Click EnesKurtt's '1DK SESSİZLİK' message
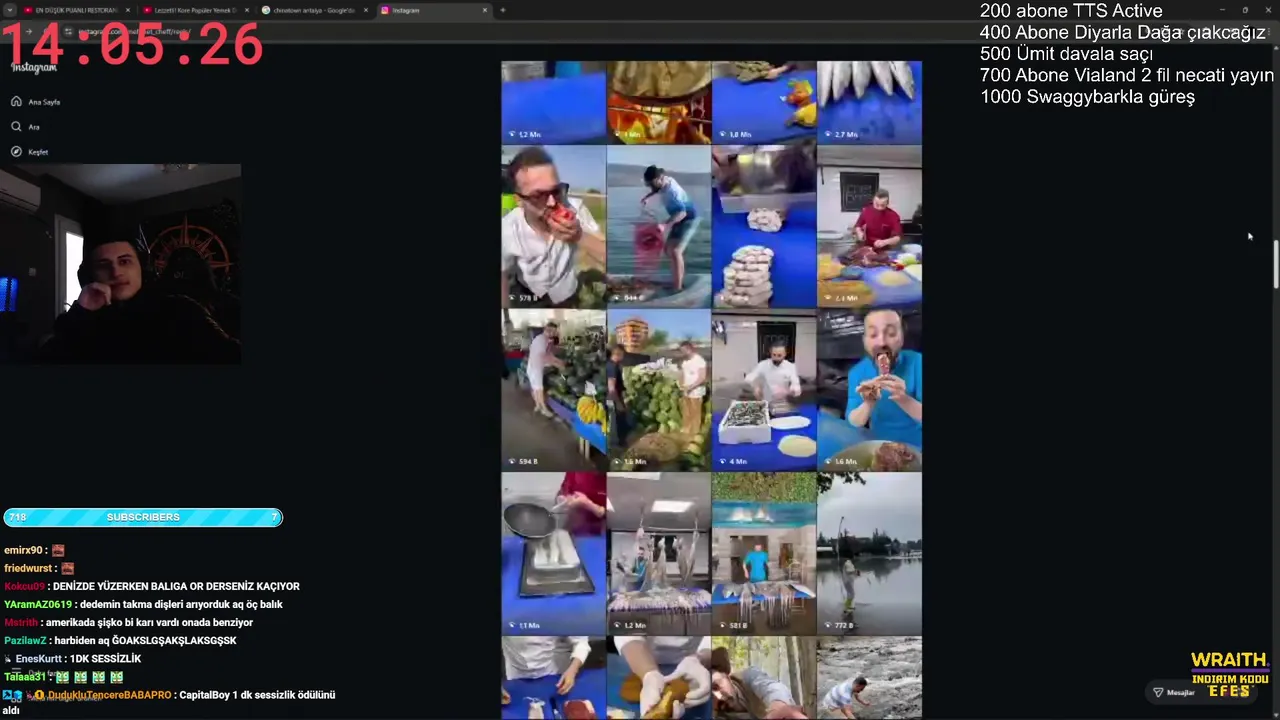The height and width of the screenshot is (720, 1280). [73, 658]
